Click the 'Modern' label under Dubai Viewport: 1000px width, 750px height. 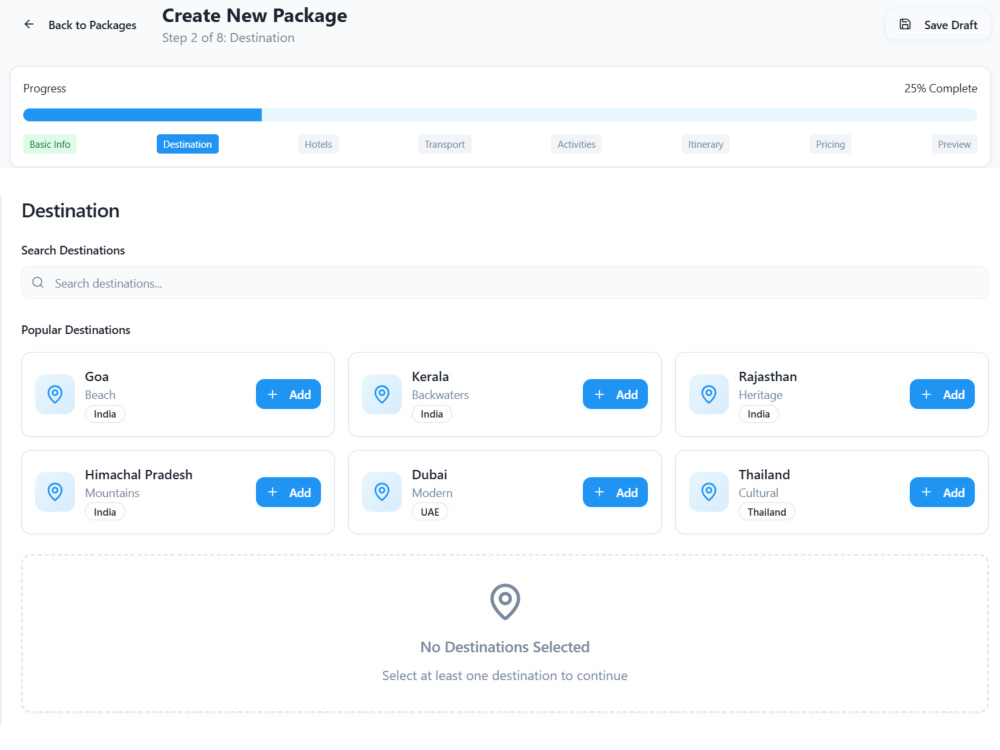pos(432,493)
